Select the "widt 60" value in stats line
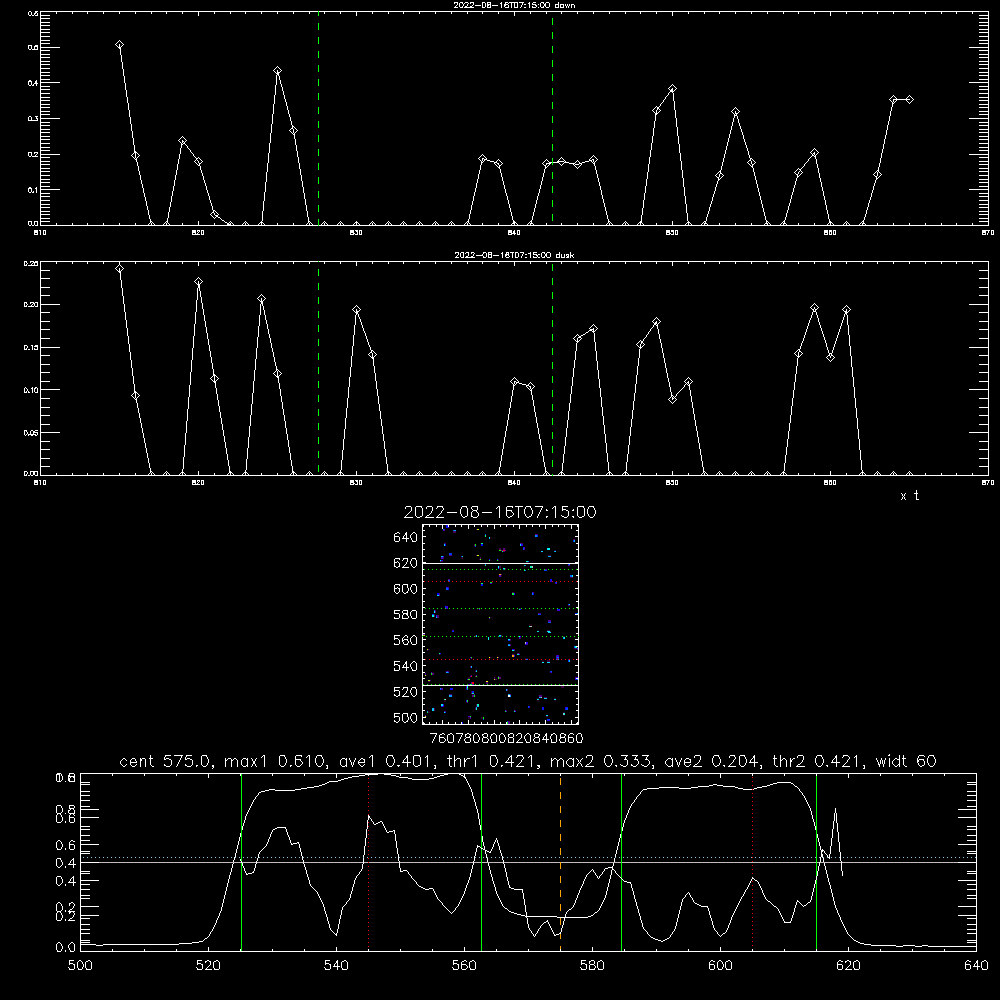This screenshot has width=1000, height=1000. coord(906,761)
